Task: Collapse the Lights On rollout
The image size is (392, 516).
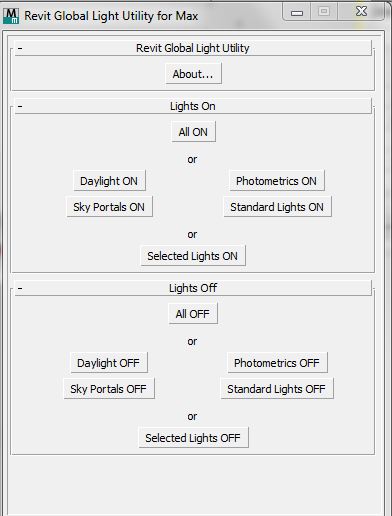Action: [x=193, y=106]
